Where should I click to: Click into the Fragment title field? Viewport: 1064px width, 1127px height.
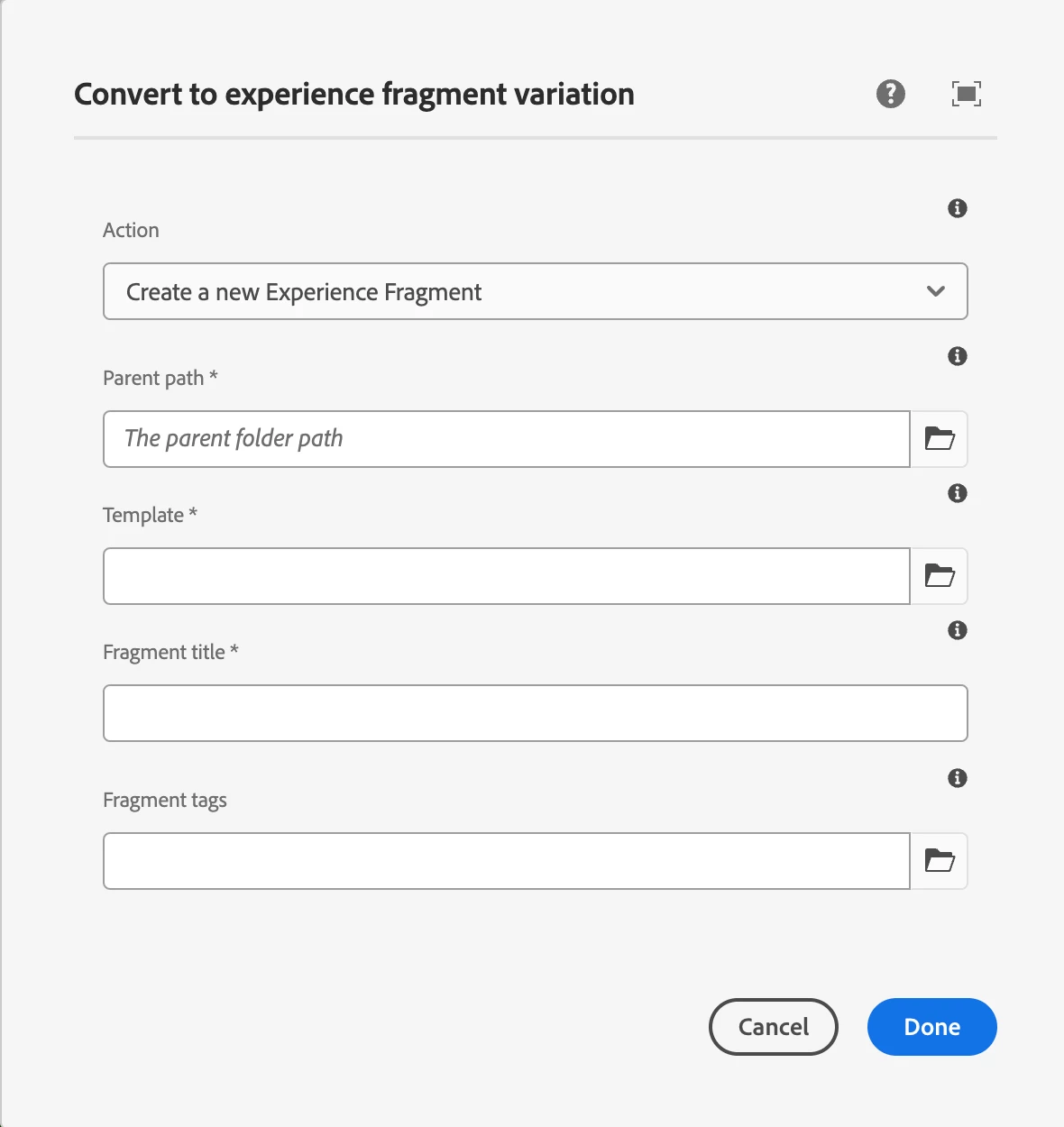(x=535, y=713)
